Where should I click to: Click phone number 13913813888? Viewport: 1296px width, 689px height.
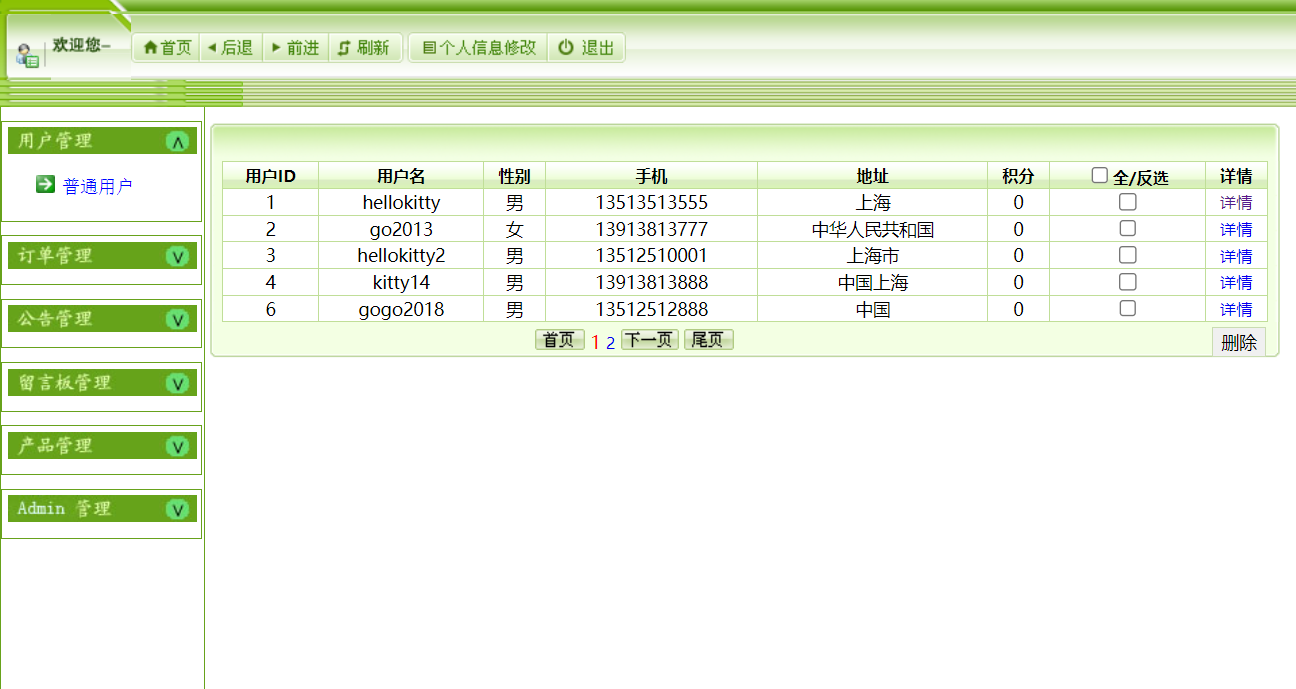[651, 283]
